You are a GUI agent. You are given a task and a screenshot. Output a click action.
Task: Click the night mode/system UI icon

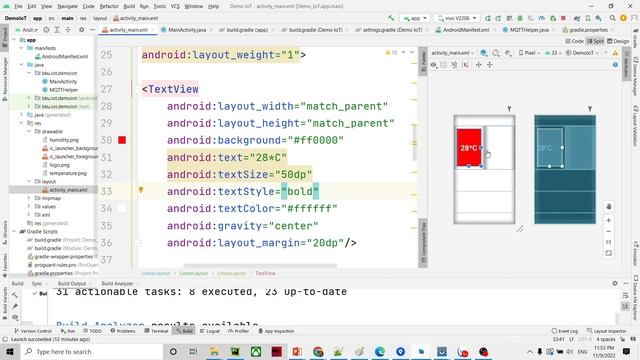click(x=508, y=53)
